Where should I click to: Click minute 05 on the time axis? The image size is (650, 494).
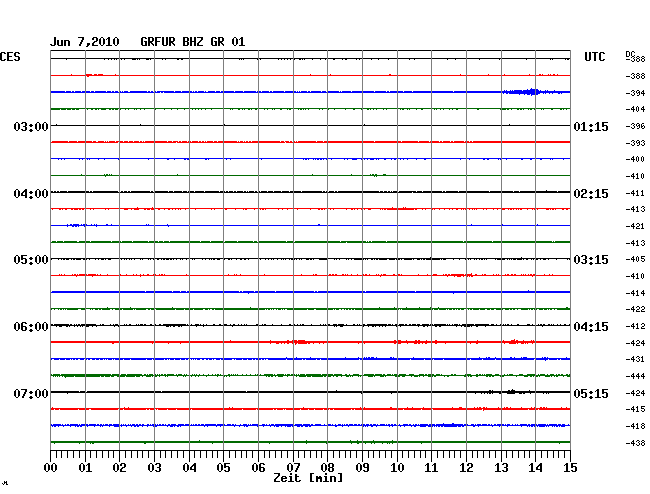coord(223,468)
